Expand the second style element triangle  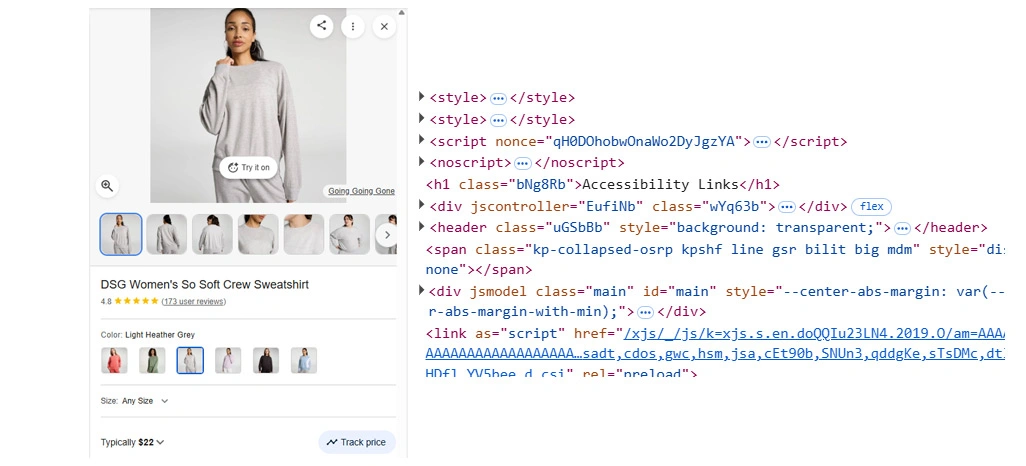(422, 118)
